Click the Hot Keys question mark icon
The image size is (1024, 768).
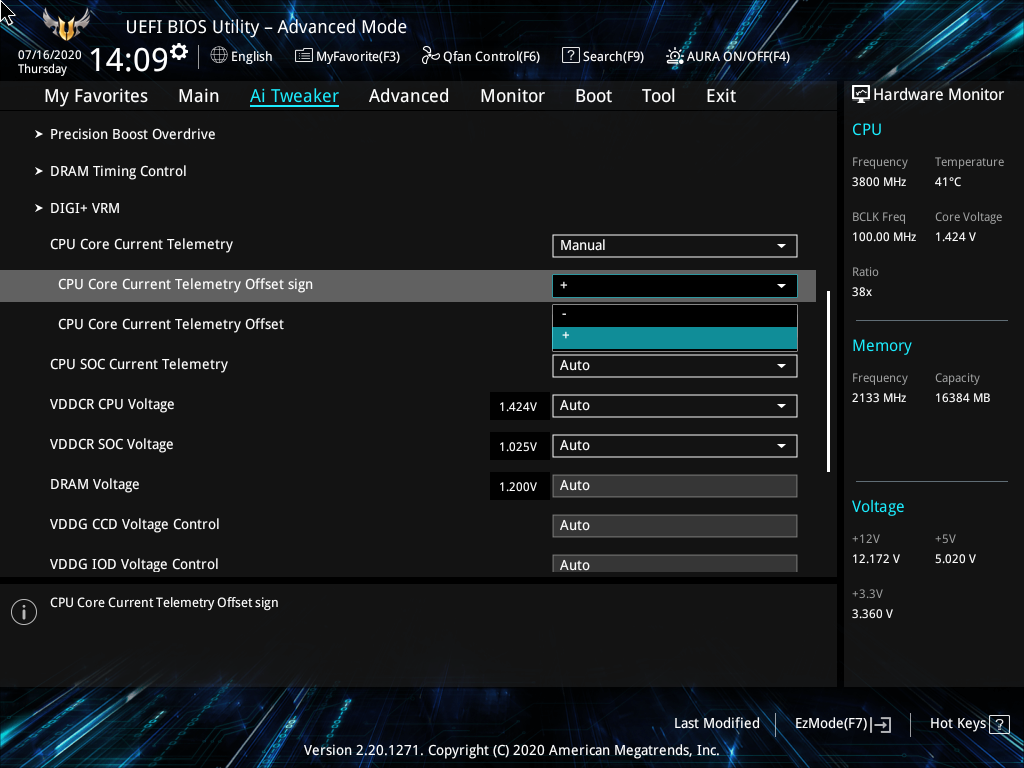click(x=999, y=724)
